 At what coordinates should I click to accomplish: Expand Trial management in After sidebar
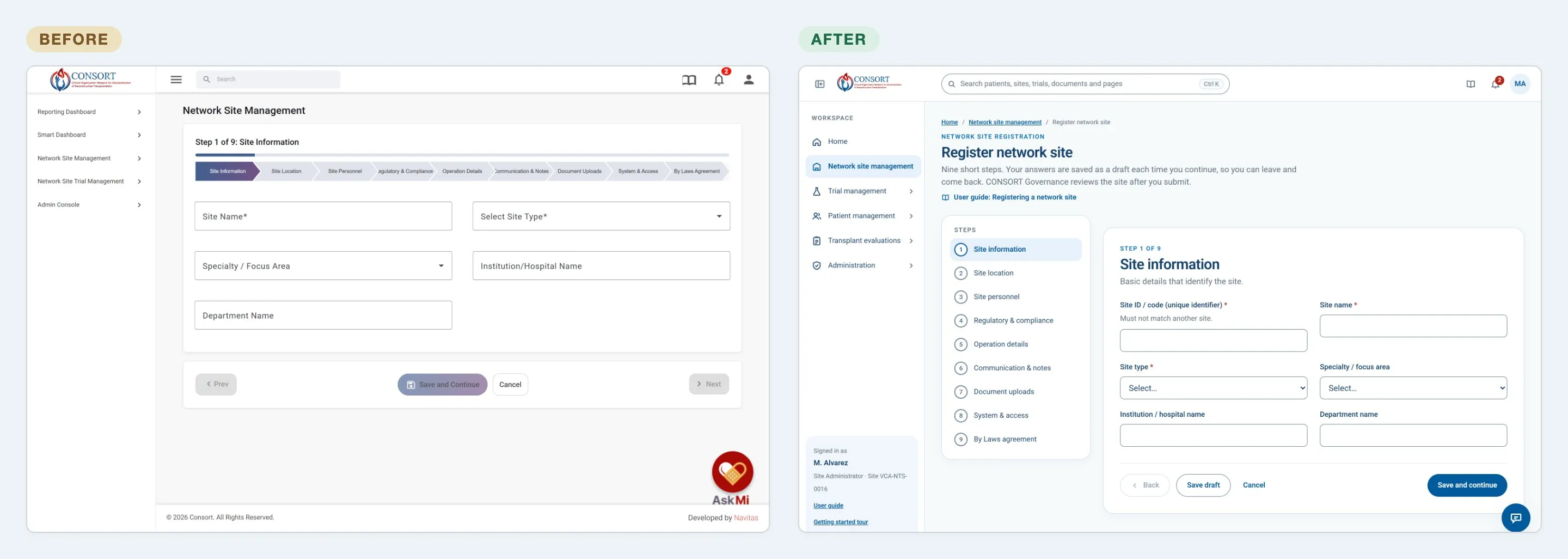point(862,191)
